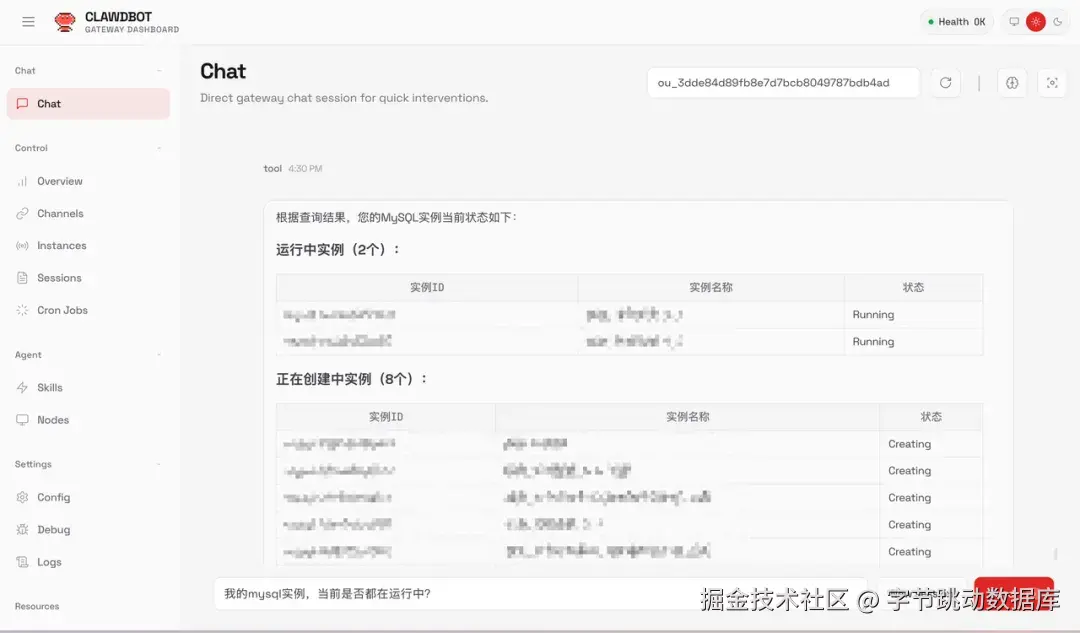Collapse the Control sidebar section
The width and height of the screenshot is (1080, 633).
coord(159,148)
